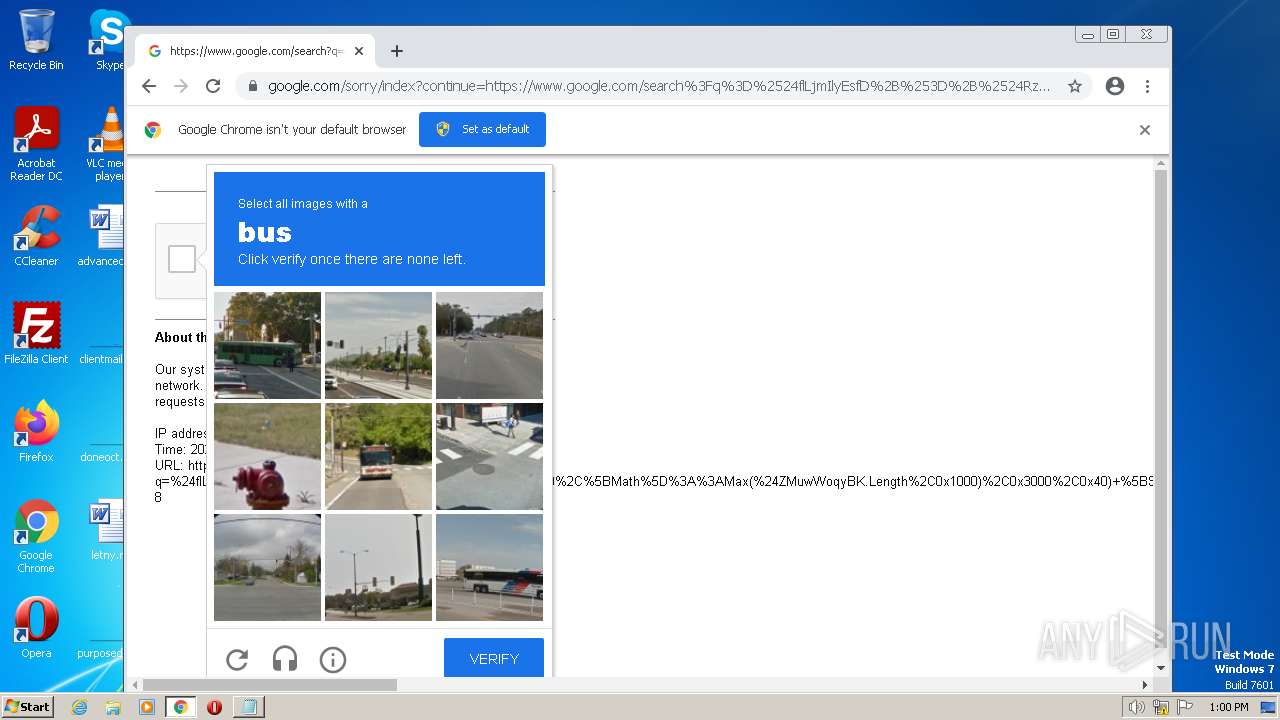The image size is (1280, 720).
Task: Open the reCAPTCHA help info icon
Action: click(x=333, y=659)
